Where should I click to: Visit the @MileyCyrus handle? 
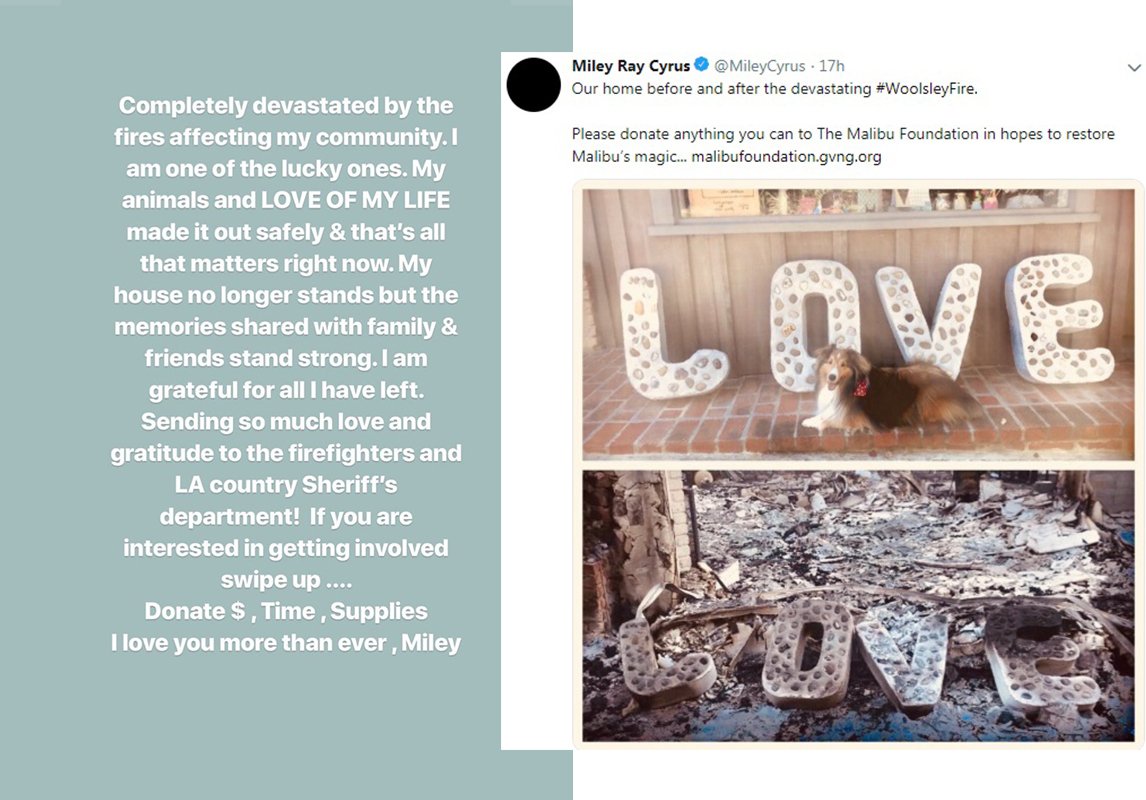click(759, 66)
